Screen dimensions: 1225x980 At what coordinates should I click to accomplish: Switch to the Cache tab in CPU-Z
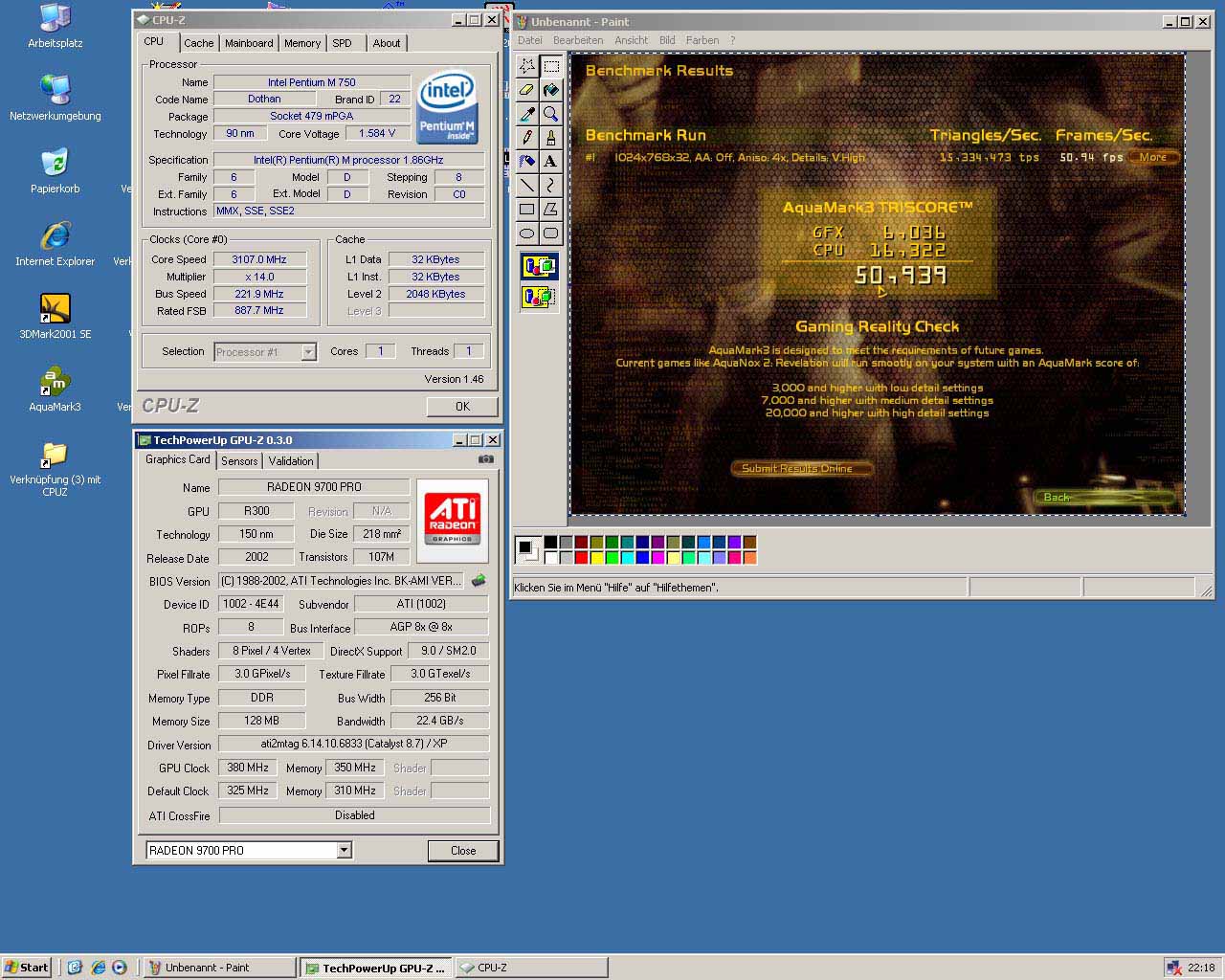(199, 43)
